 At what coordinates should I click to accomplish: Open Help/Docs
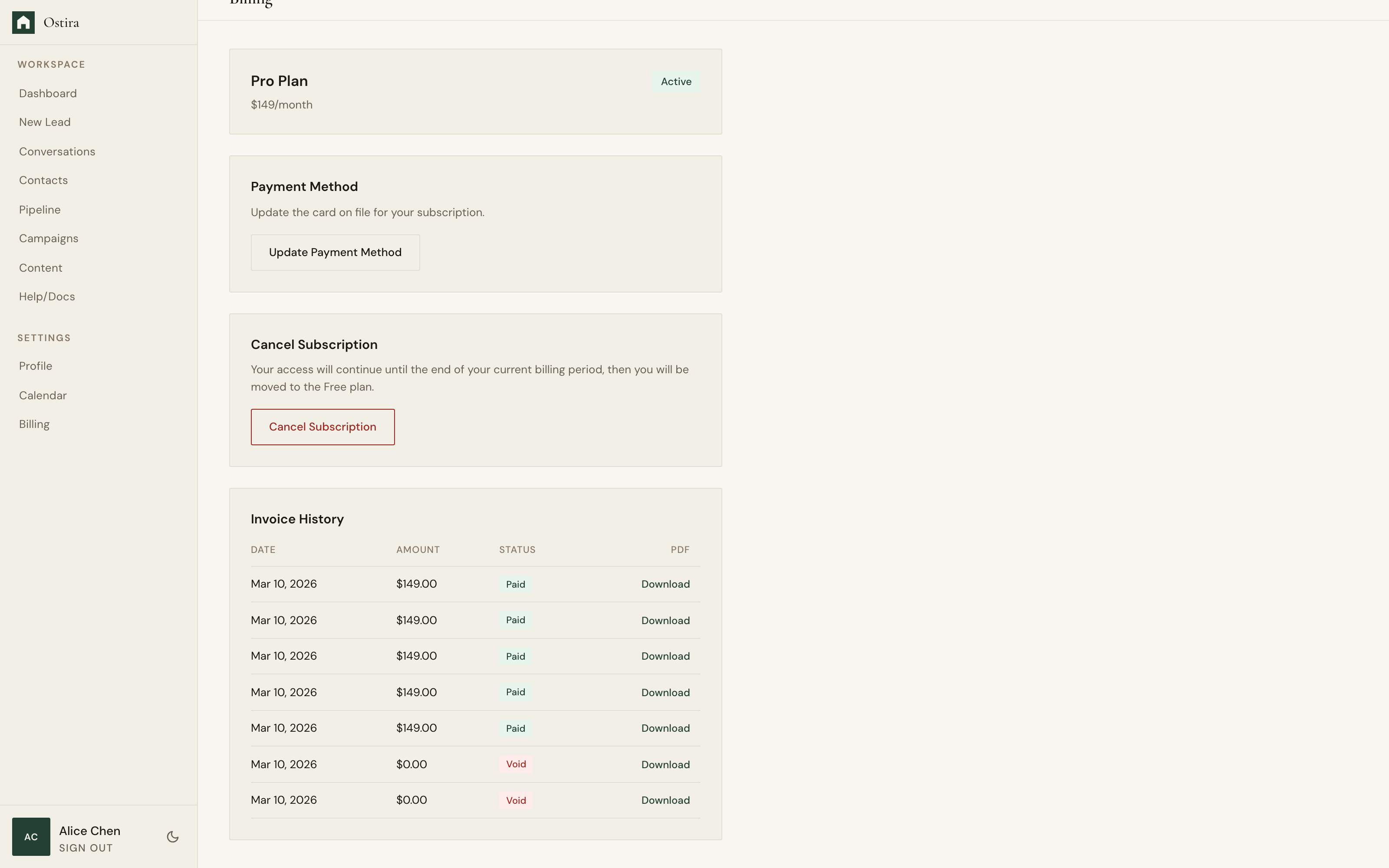(x=47, y=296)
